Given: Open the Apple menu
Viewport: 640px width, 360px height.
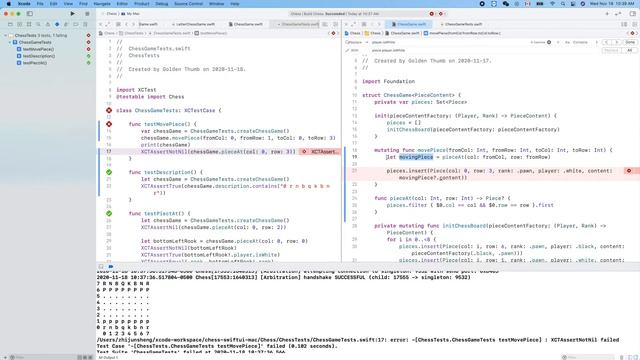Looking at the screenshot, I should pos(9,4).
